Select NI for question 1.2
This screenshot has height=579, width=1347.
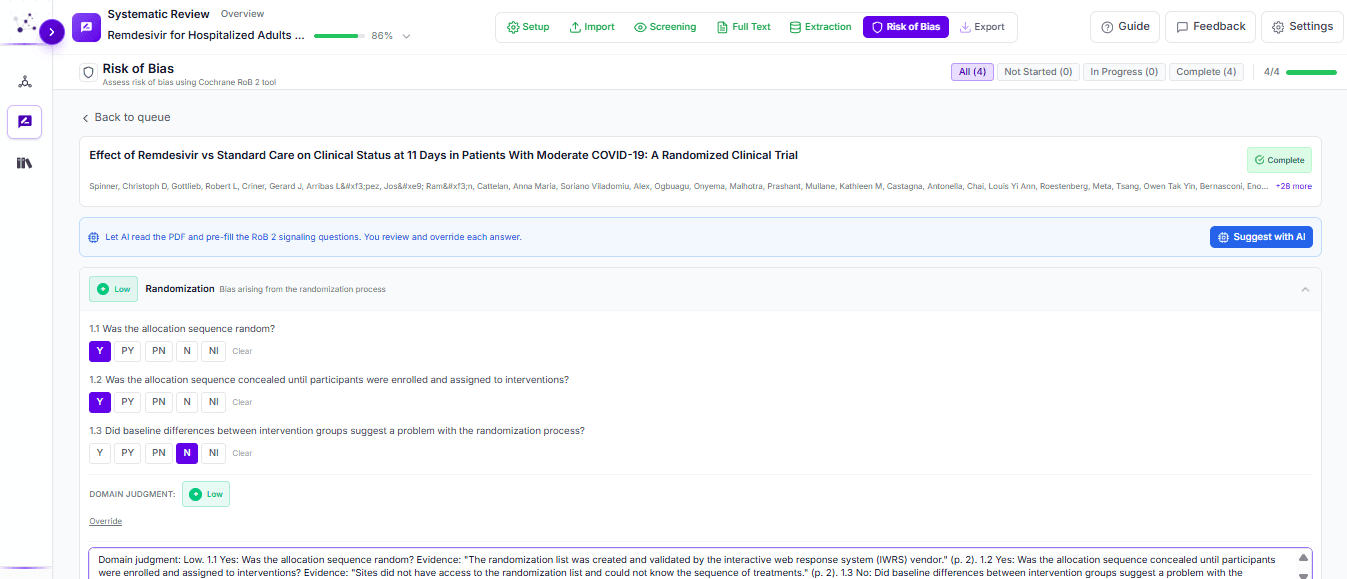[214, 402]
